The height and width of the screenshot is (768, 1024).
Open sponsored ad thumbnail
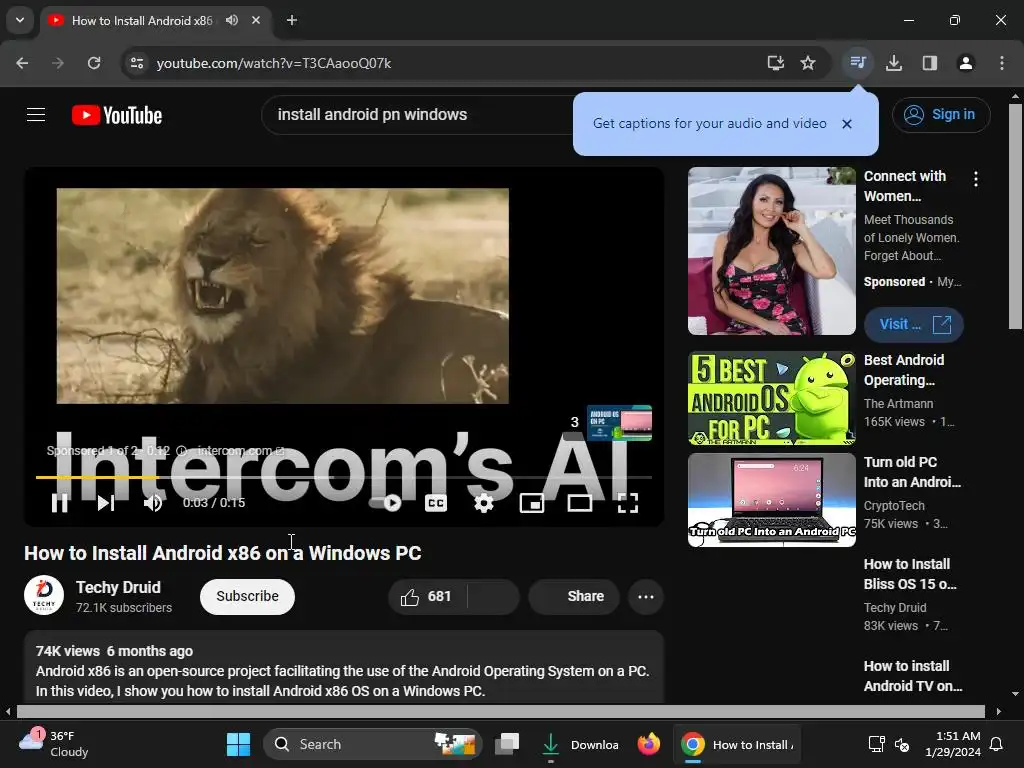click(771, 251)
